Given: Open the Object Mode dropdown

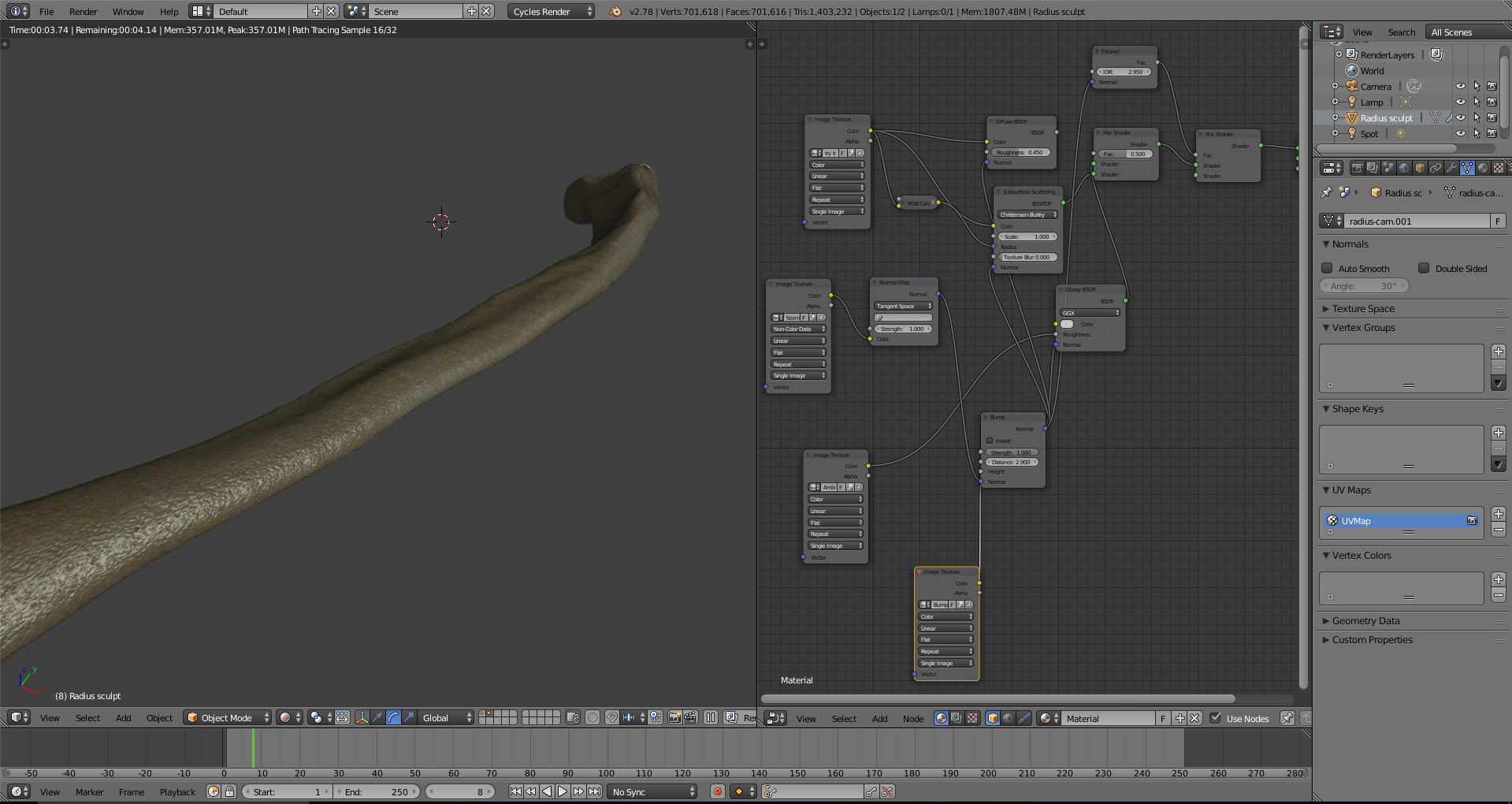Looking at the screenshot, I should (x=227, y=717).
